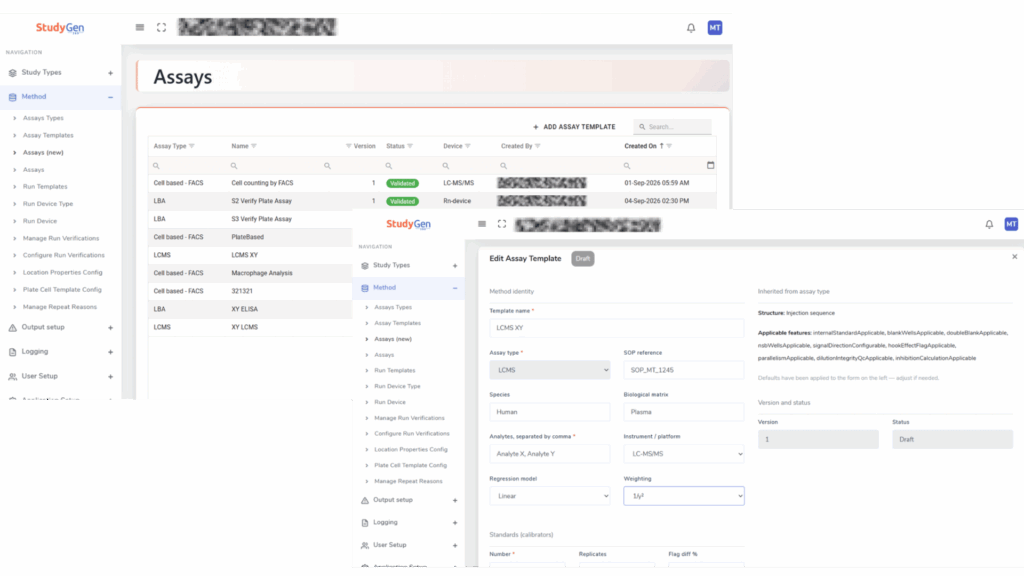Image resolution: width=1024 pixels, height=576 pixels.
Task: Click the StudyGen logo in back window
Action: [60, 27]
